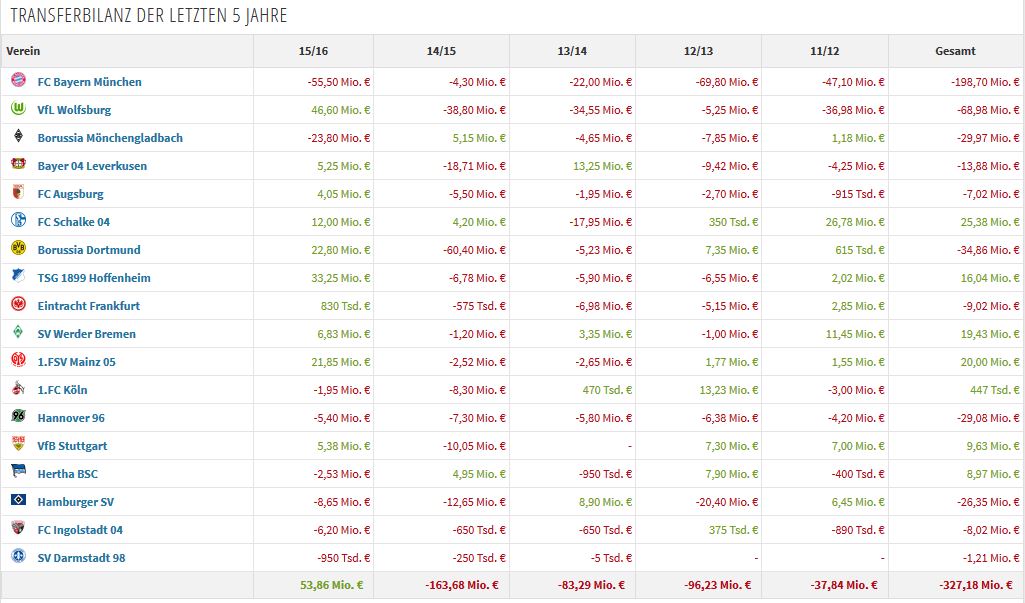
Task: Open the SV Werder Bremen link
Action: tap(86, 334)
